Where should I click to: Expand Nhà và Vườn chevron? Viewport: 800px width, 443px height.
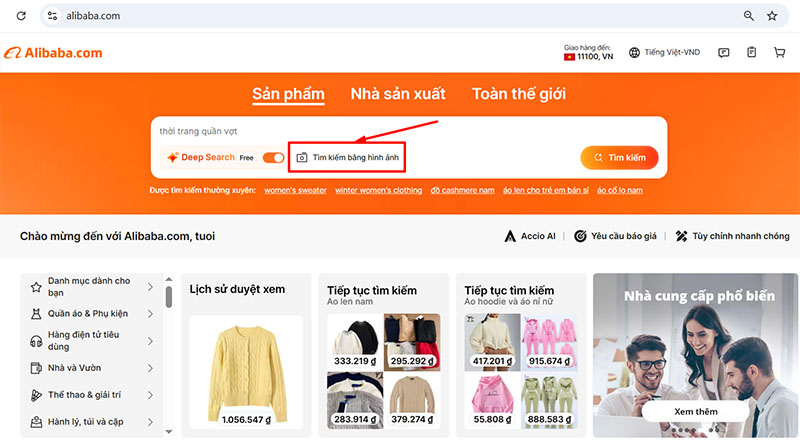point(151,368)
